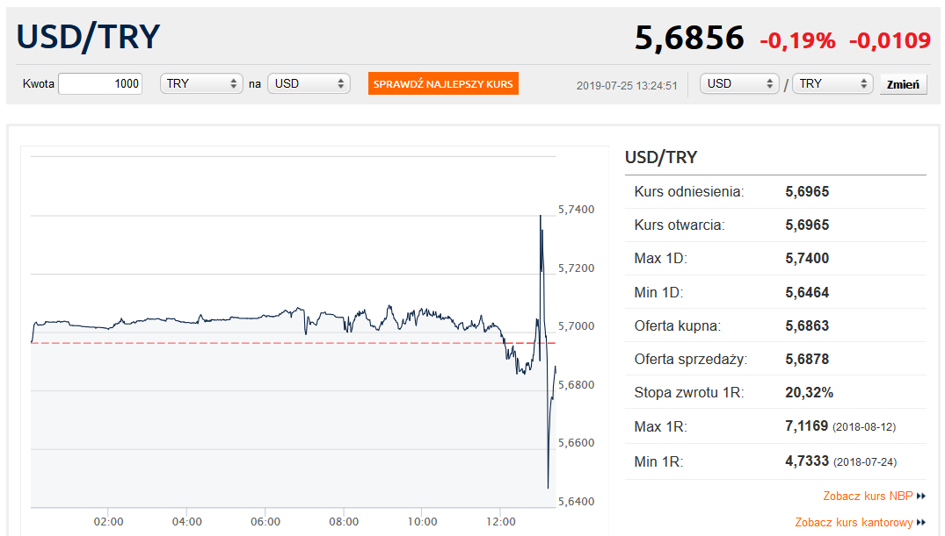Click the double-arrow icon beside Zobacz kurs NBP

pyautogui.click(x=921, y=496)
